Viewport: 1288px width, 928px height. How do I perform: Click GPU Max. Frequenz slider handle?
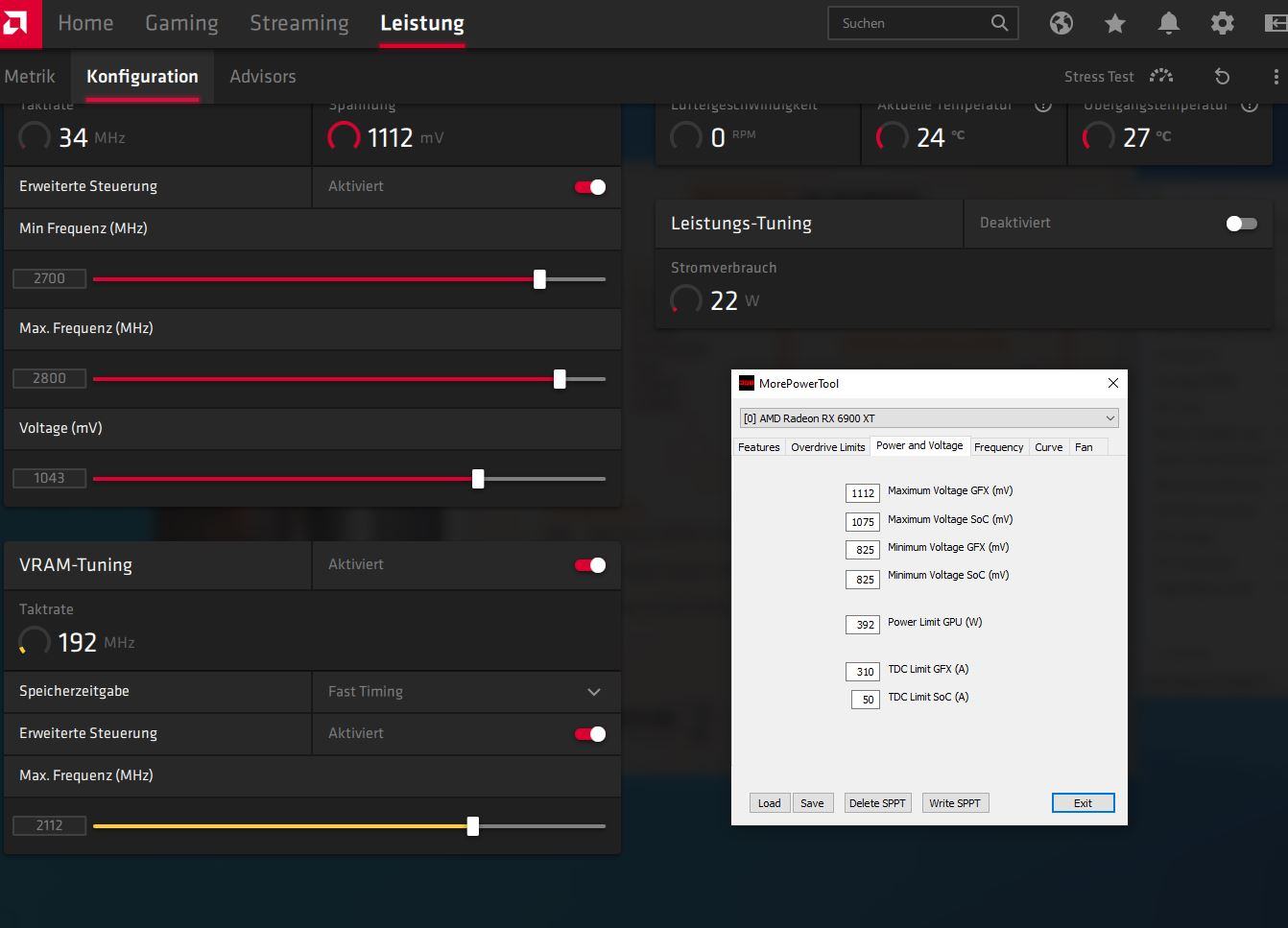(x=560, y=379)
